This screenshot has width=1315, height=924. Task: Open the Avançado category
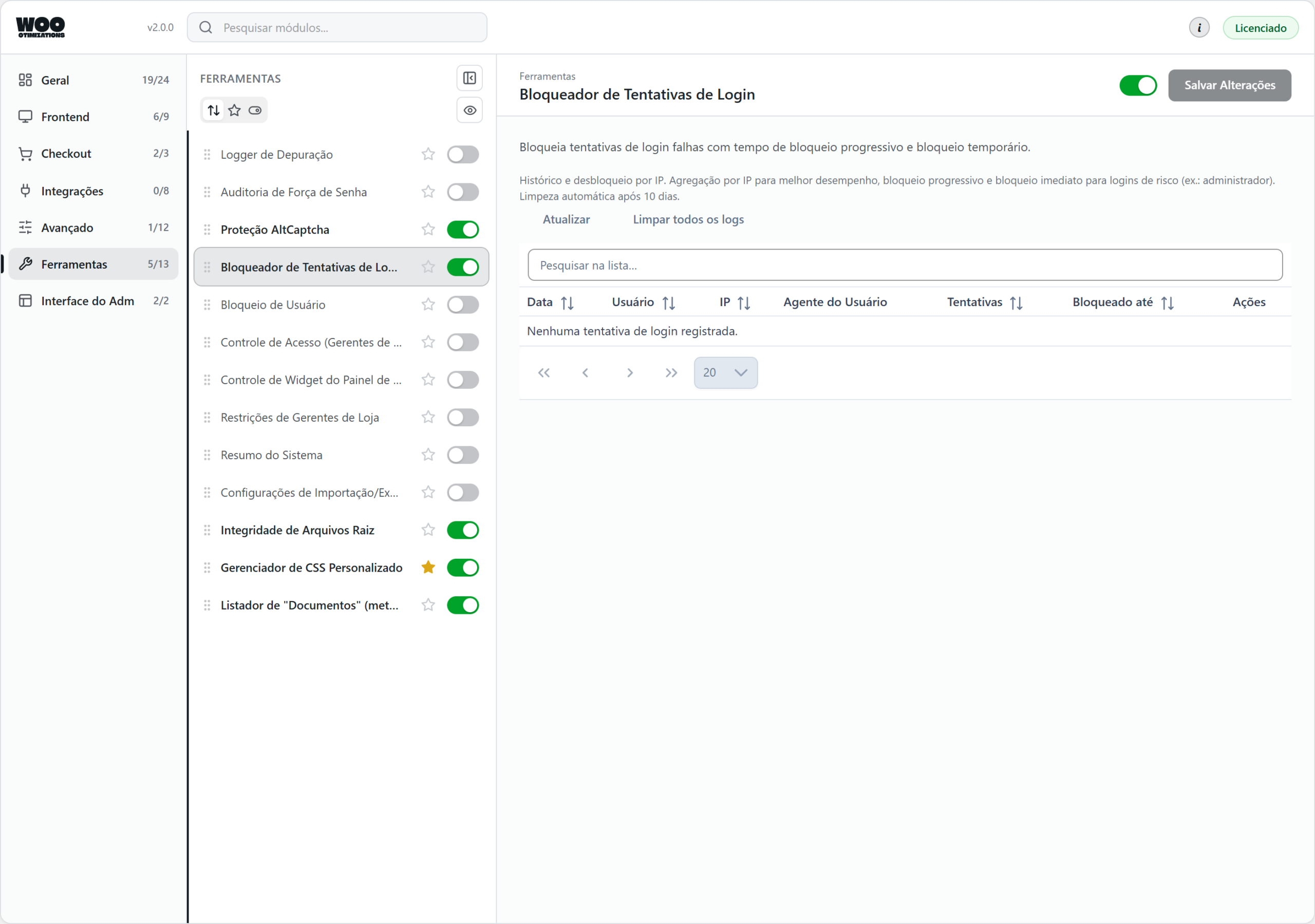point(93,228)
